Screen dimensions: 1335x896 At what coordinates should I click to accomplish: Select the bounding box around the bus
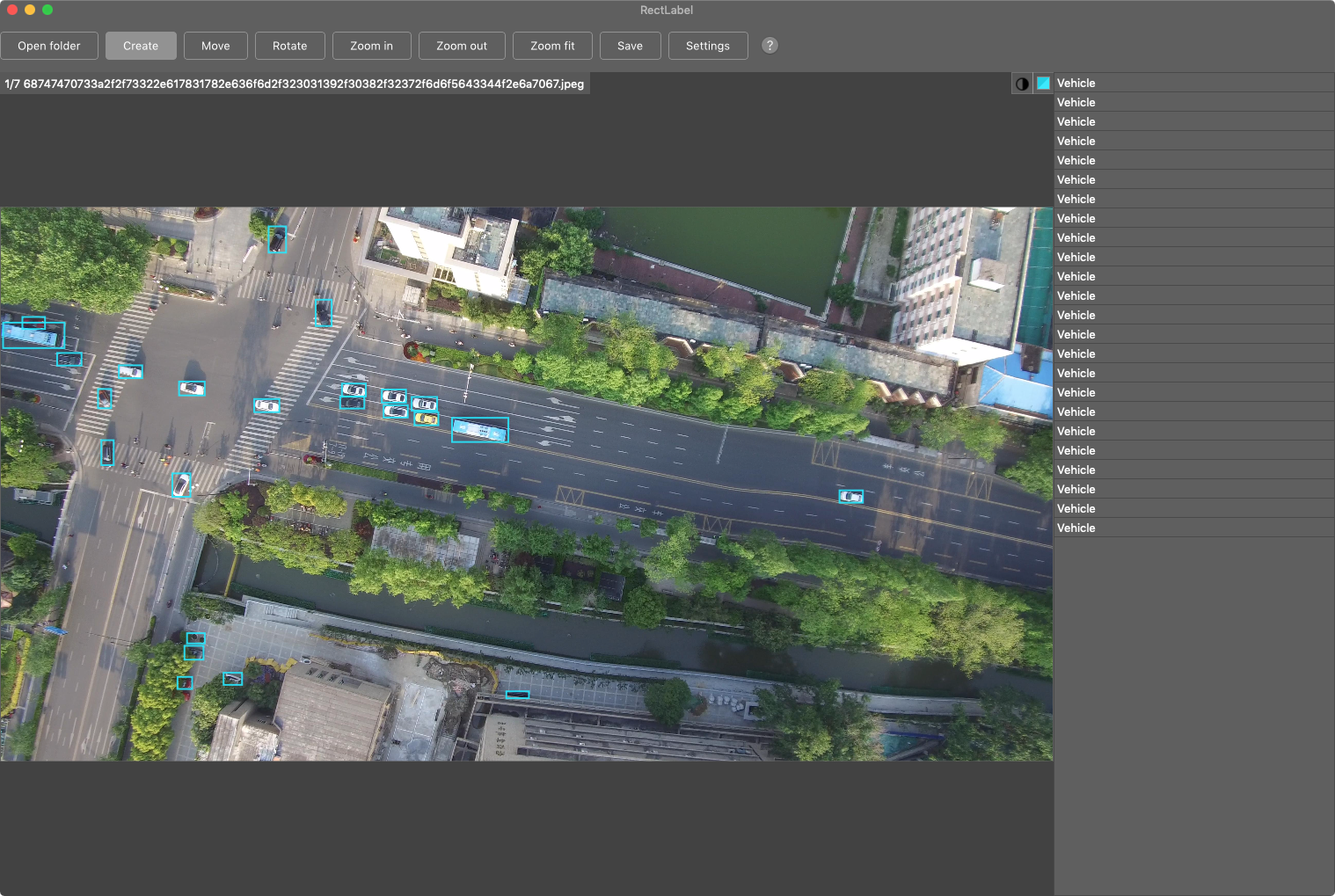pyautogui.click(x=479, y=429)
